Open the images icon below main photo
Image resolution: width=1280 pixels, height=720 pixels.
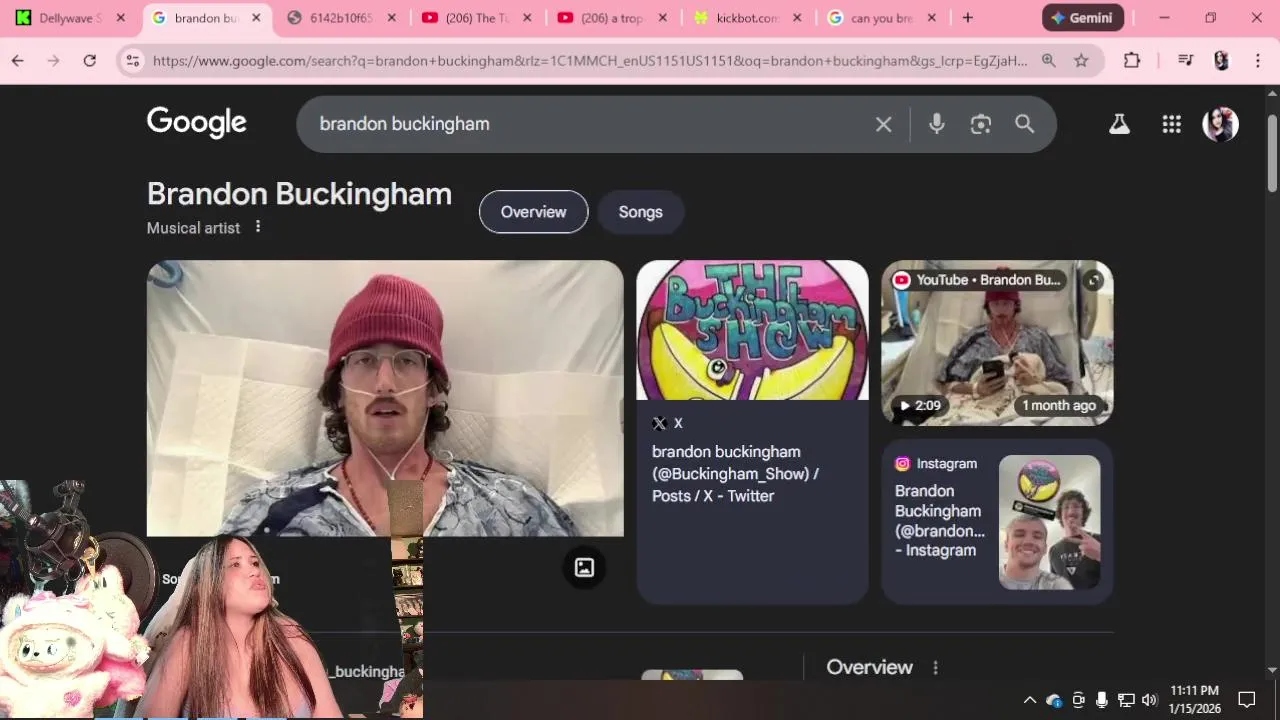(x=585, y=568)
